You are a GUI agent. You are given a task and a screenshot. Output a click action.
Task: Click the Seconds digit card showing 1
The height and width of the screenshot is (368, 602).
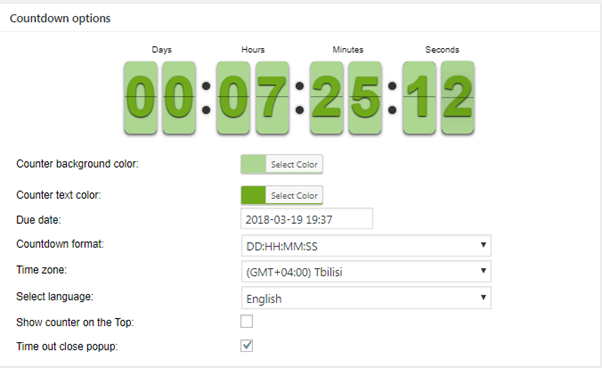419,98
